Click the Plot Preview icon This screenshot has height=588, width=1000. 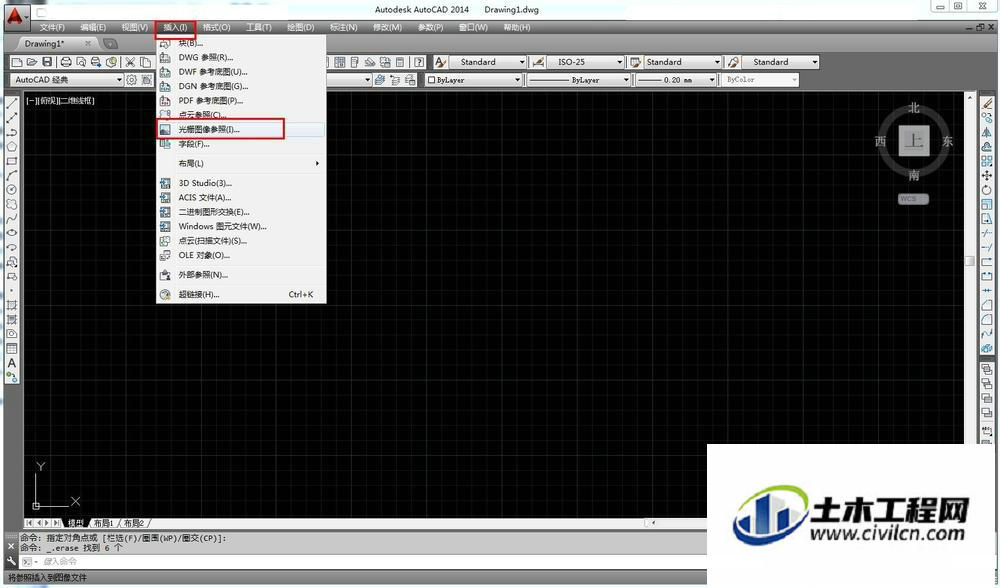(x=81, y=62)
